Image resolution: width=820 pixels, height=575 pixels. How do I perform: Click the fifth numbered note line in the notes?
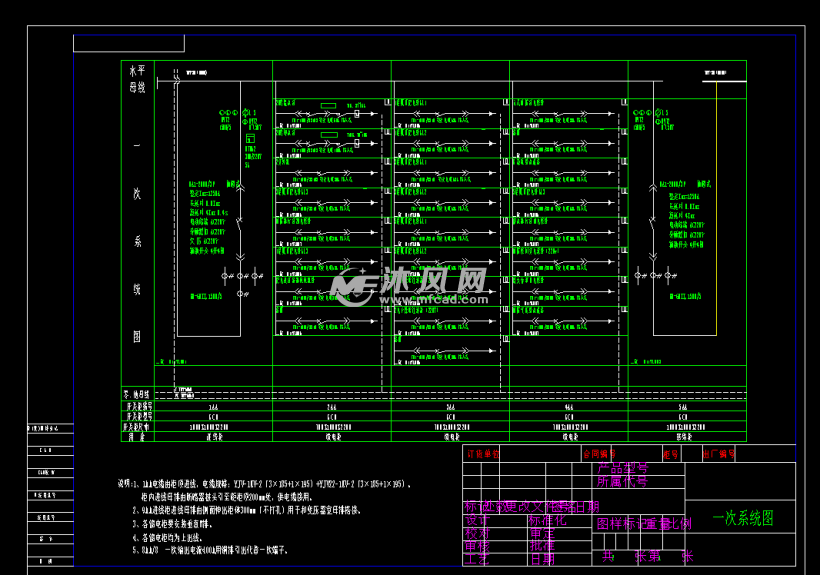[215, 549]
